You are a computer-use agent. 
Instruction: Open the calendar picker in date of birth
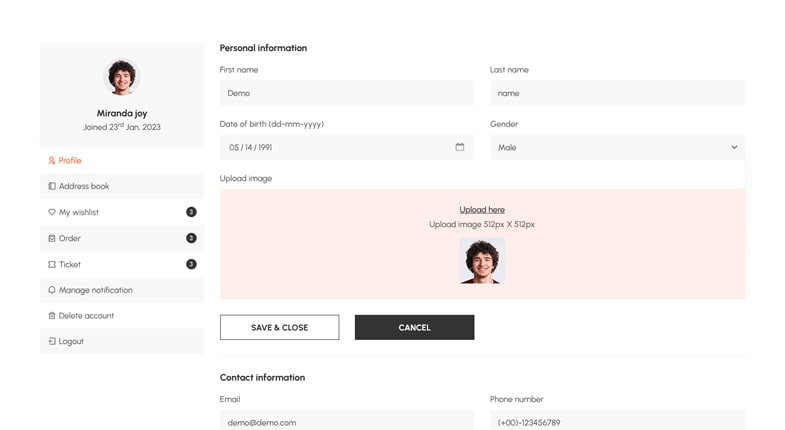tap(460, 147)
